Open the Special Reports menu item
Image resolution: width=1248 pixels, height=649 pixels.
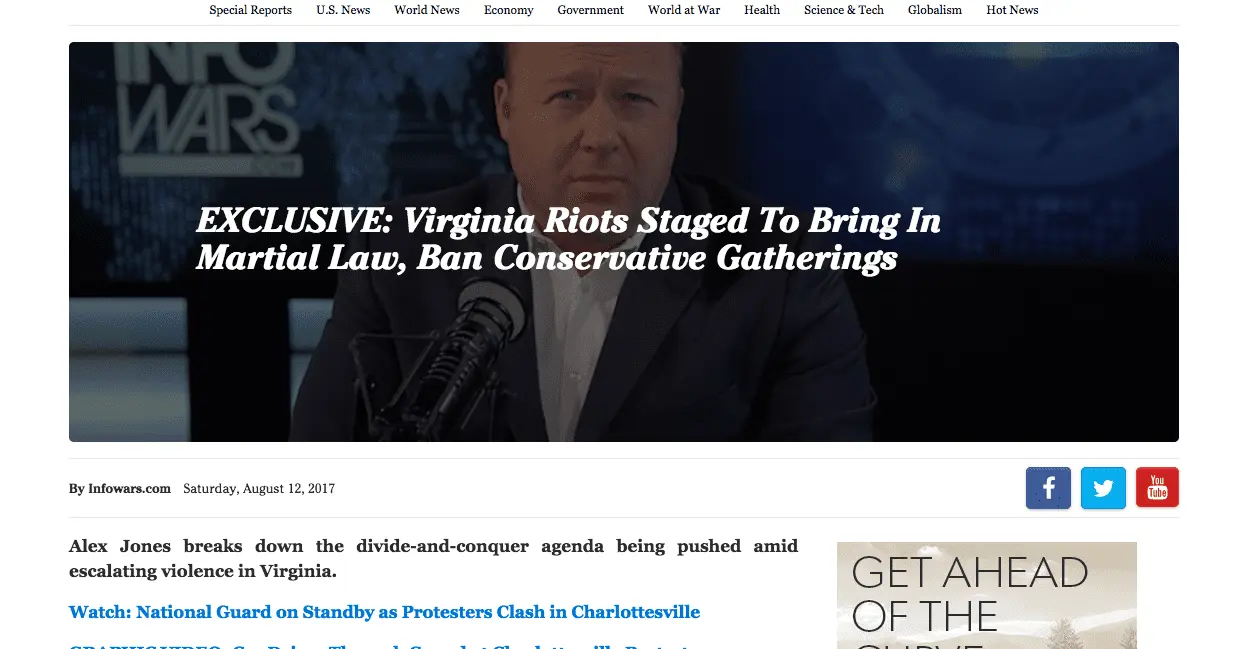click(251, 10)
